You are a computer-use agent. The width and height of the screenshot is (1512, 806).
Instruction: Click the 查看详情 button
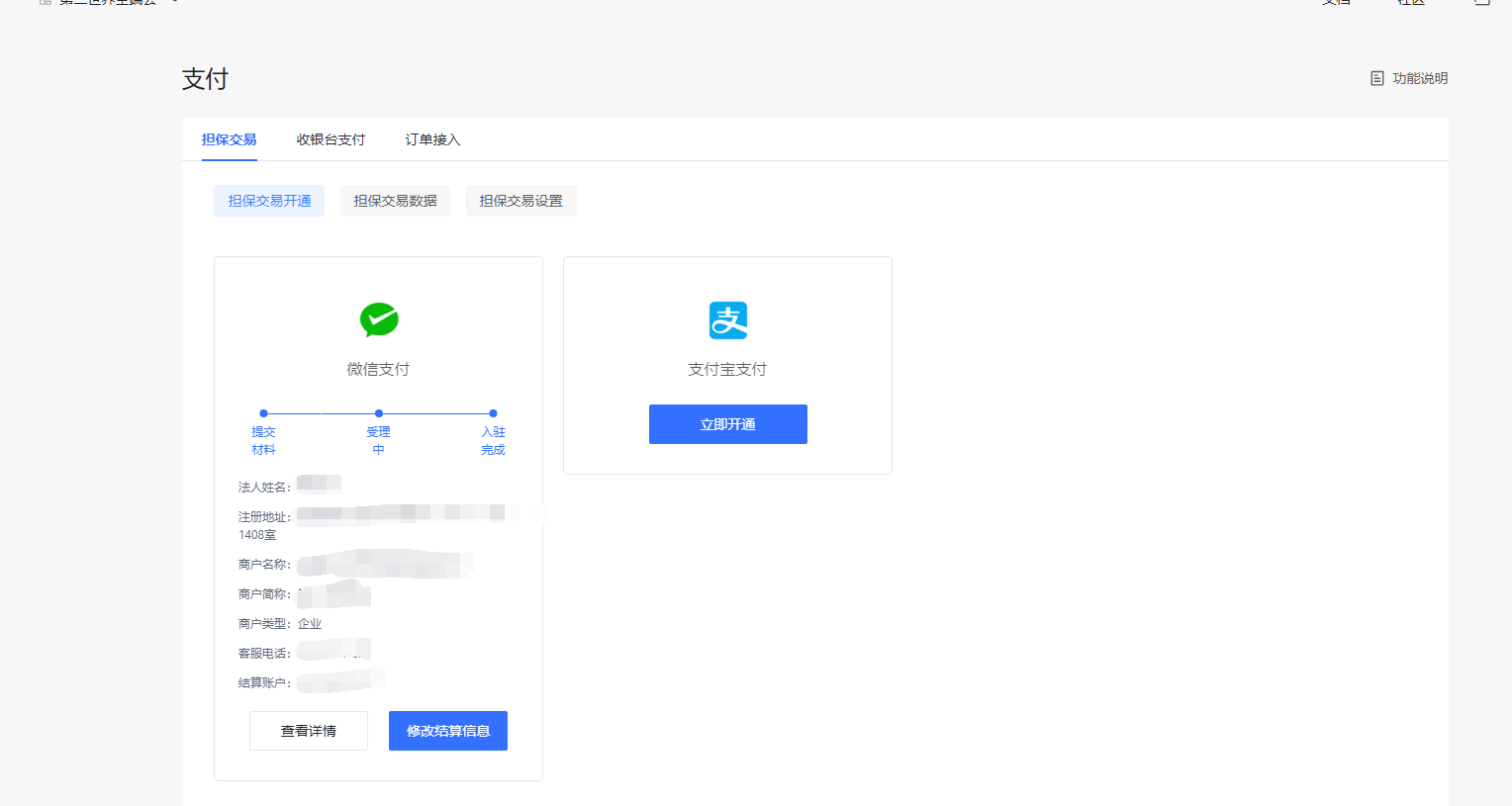coord(309,731)
